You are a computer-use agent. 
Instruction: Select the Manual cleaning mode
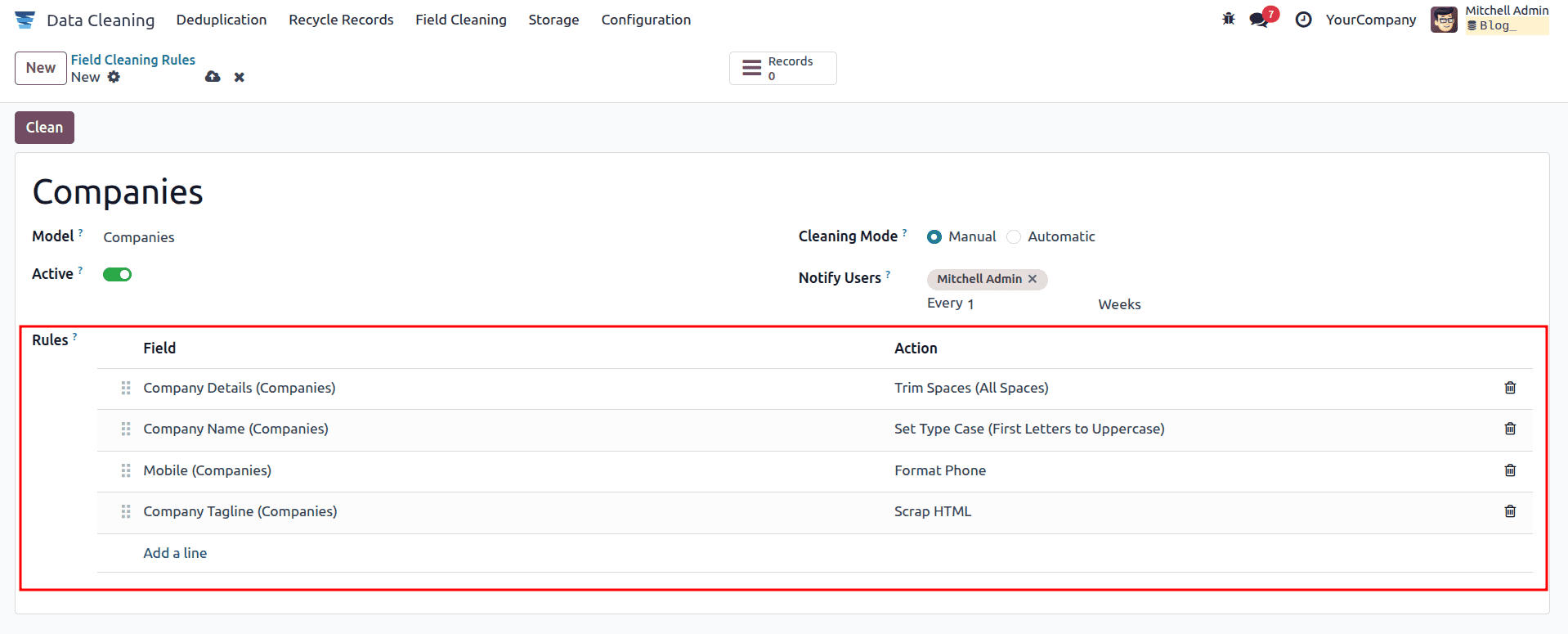(x=934, y=237)
